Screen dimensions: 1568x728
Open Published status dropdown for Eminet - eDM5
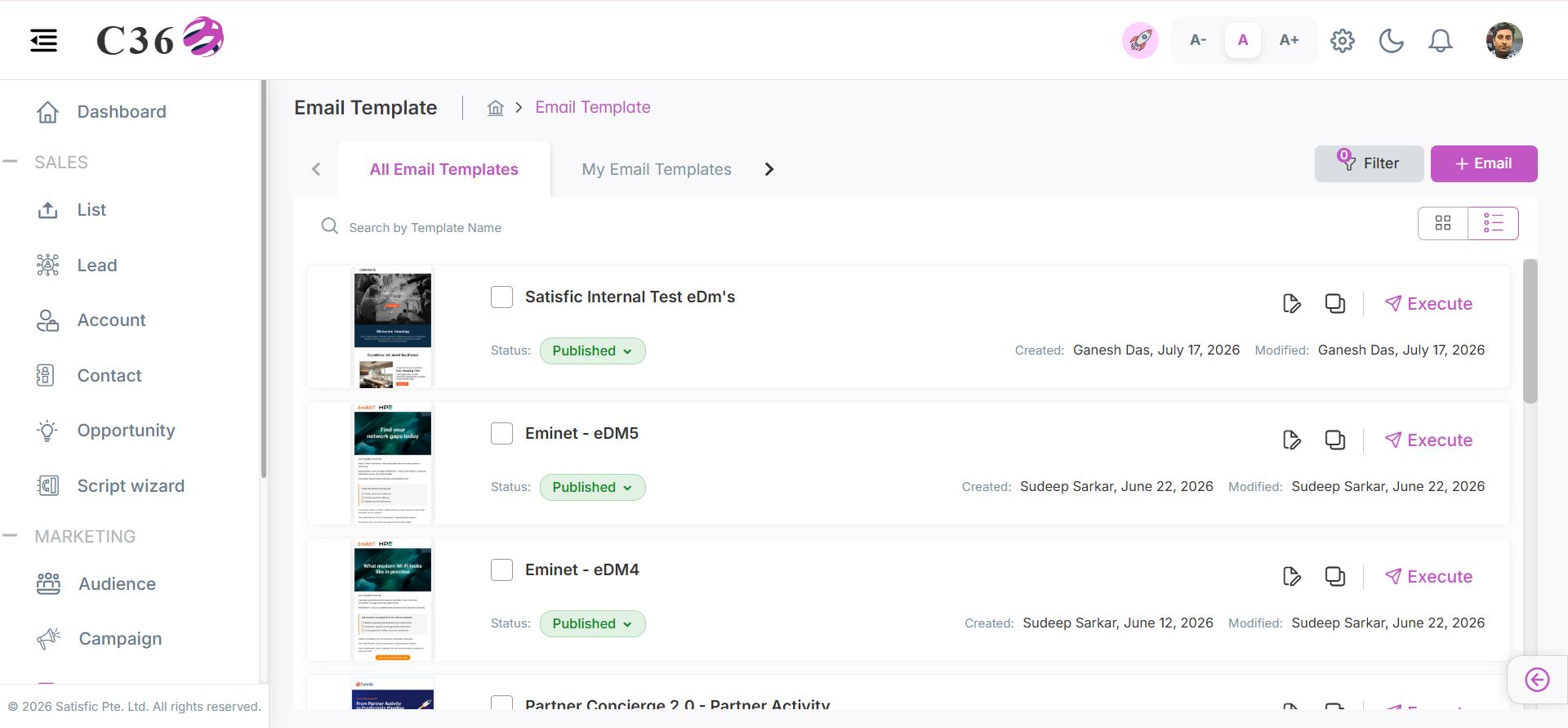point(593,487)
